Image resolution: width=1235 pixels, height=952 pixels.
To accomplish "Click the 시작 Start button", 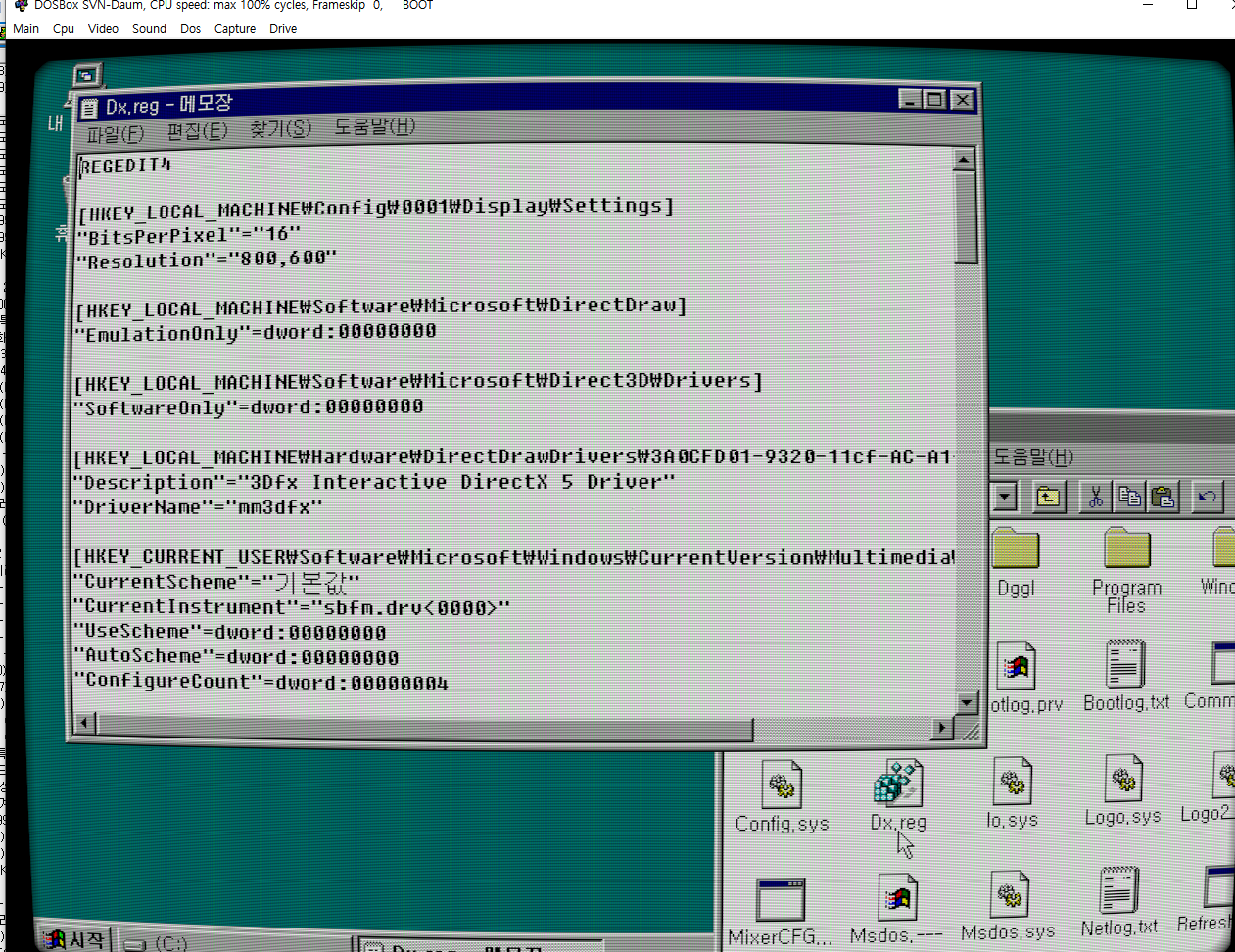I will [75, 940].
